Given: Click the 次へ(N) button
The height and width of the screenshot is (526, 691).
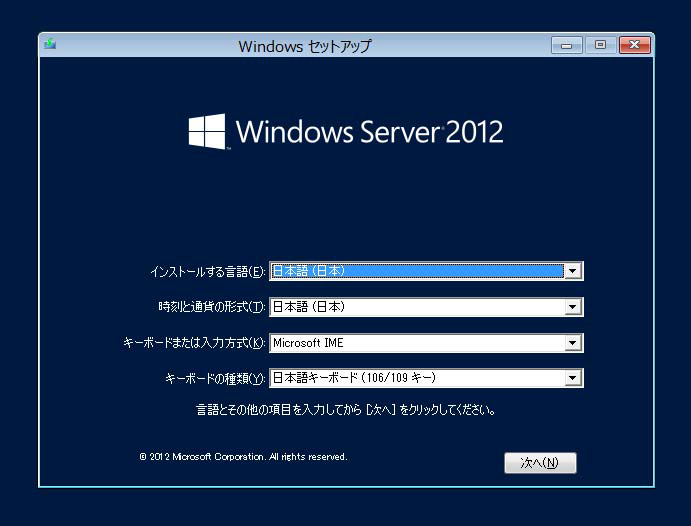Looking at the screenshot, I should (x=540, y=463).
